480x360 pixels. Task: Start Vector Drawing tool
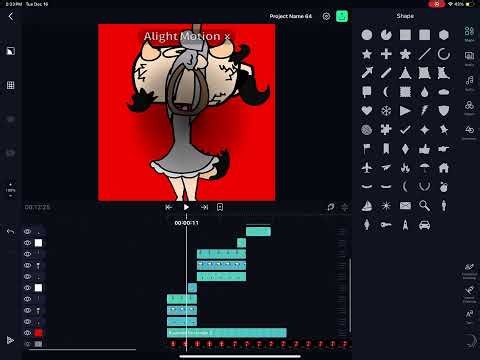[x=469, y=293]
